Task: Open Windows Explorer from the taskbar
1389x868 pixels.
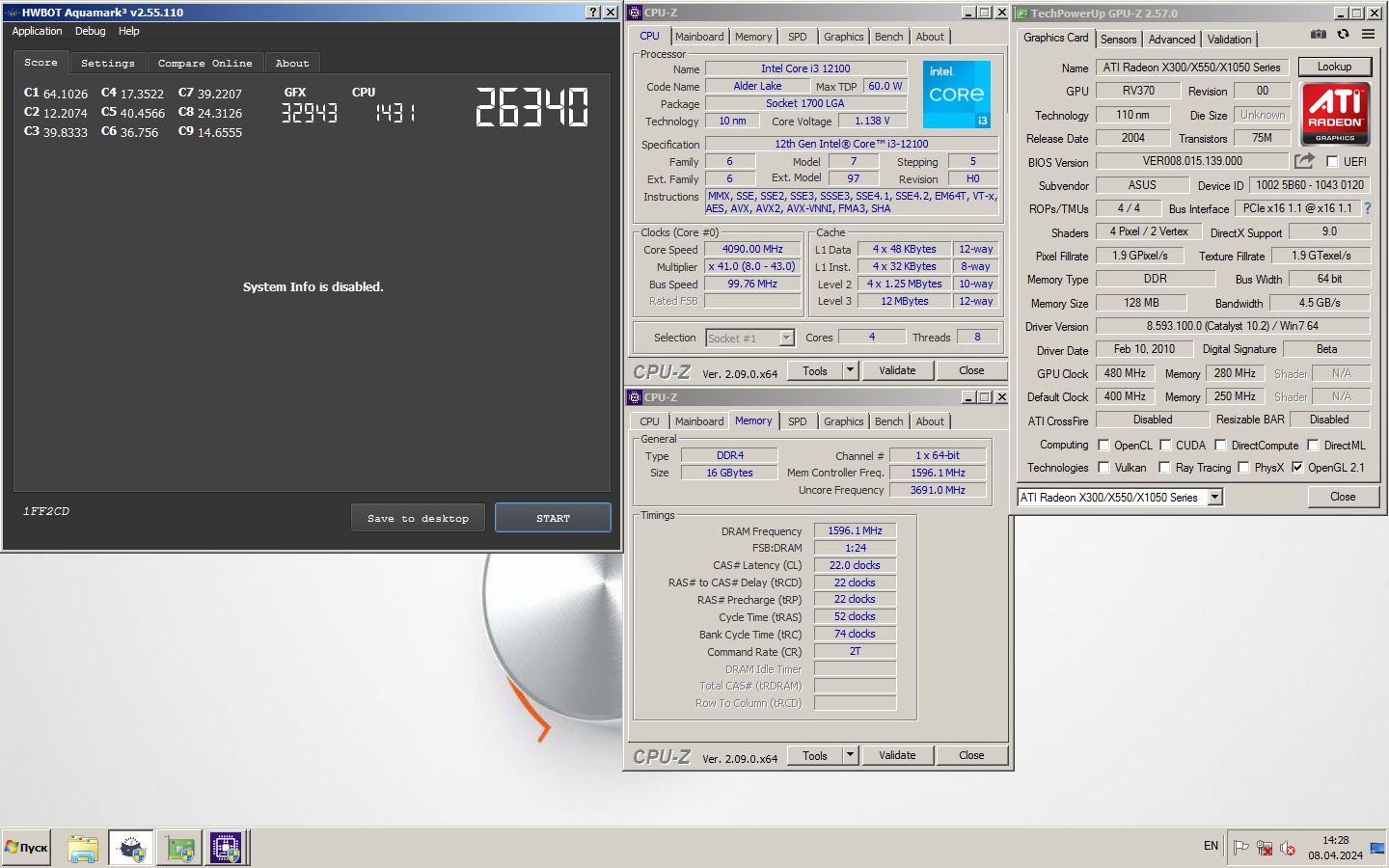Action: pyautogui.click(x=83, y=848)
